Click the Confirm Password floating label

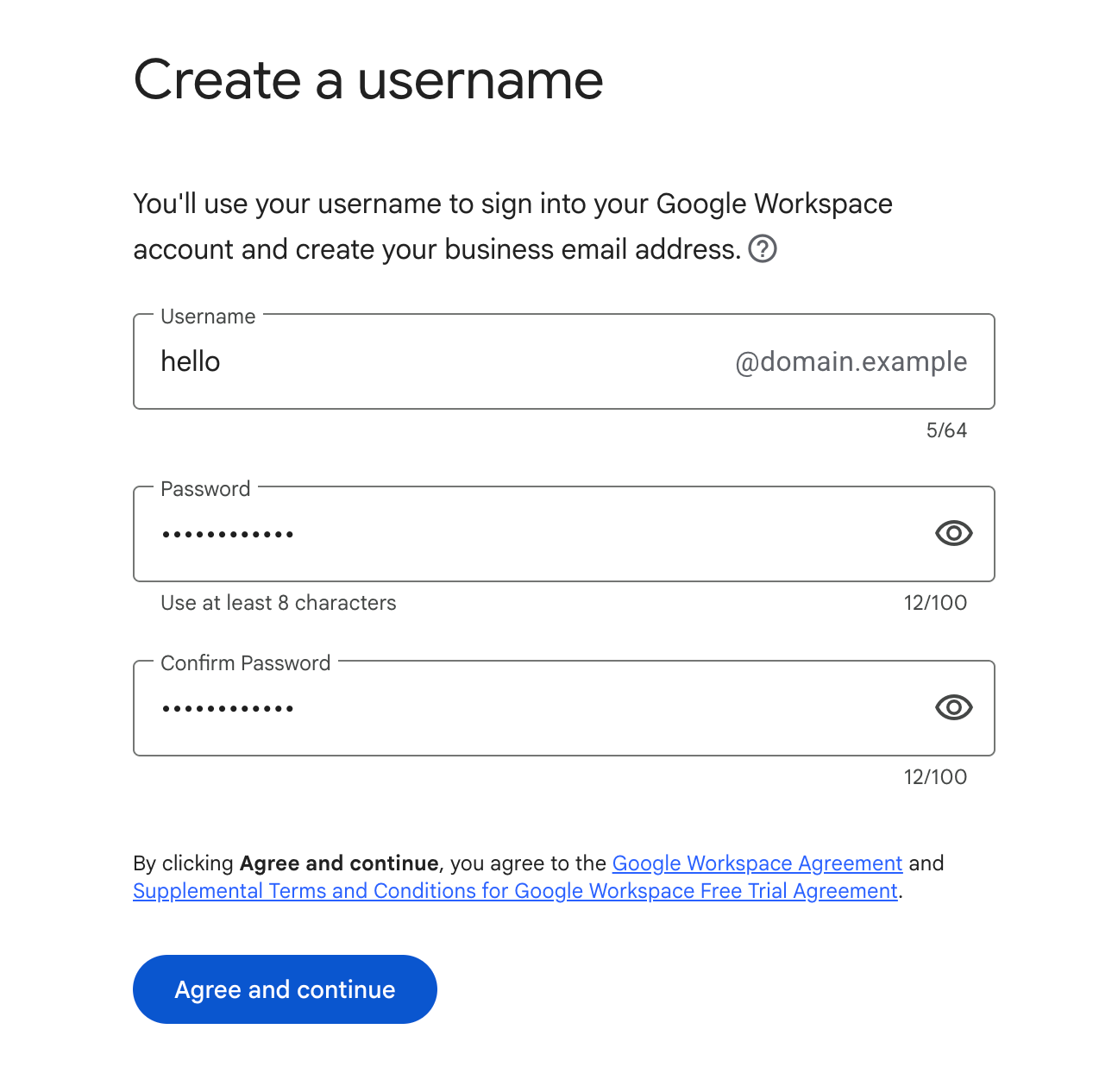246,663
